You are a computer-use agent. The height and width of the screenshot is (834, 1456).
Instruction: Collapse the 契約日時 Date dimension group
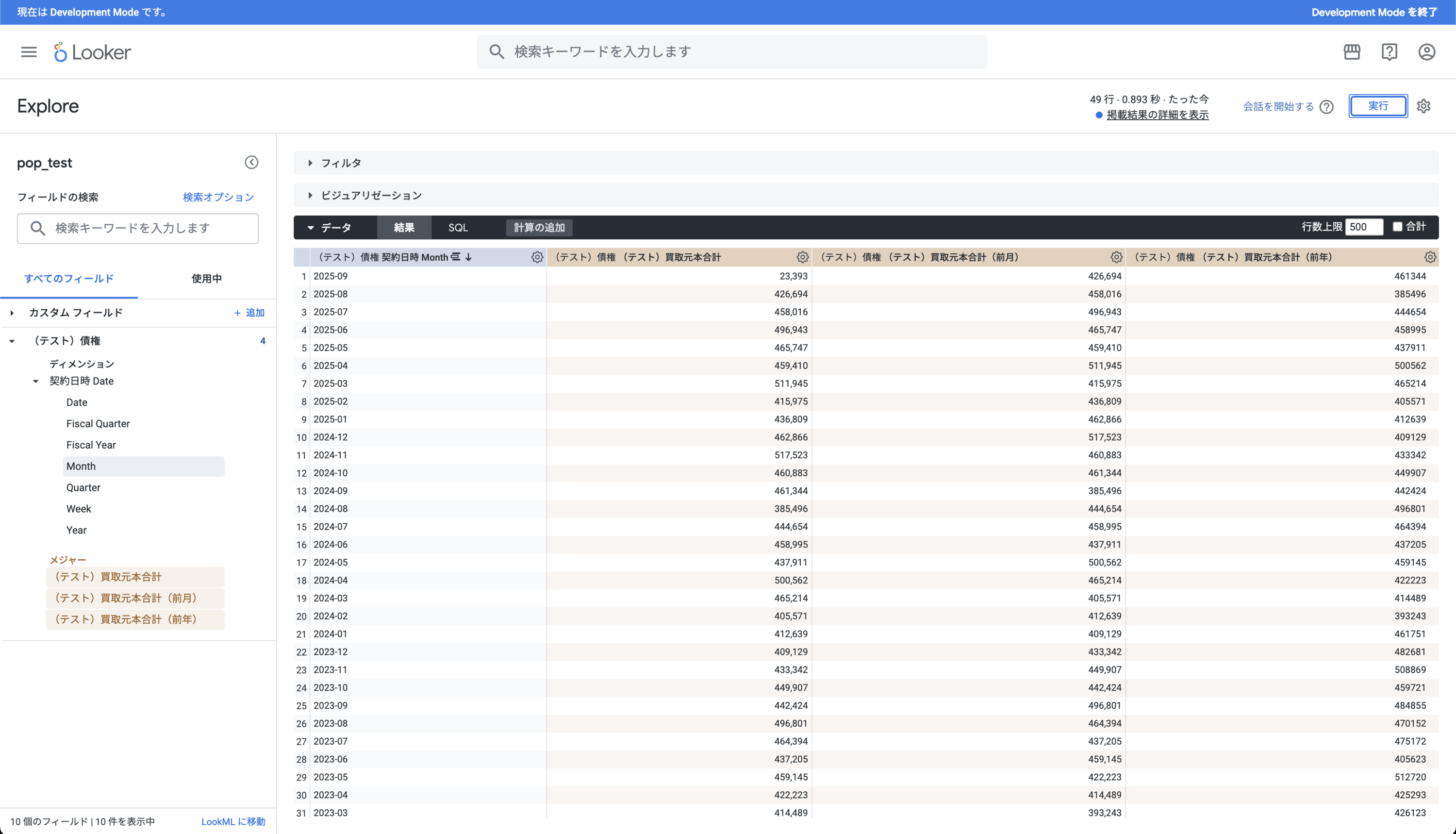pyautogui.click(x=35, y=382)
